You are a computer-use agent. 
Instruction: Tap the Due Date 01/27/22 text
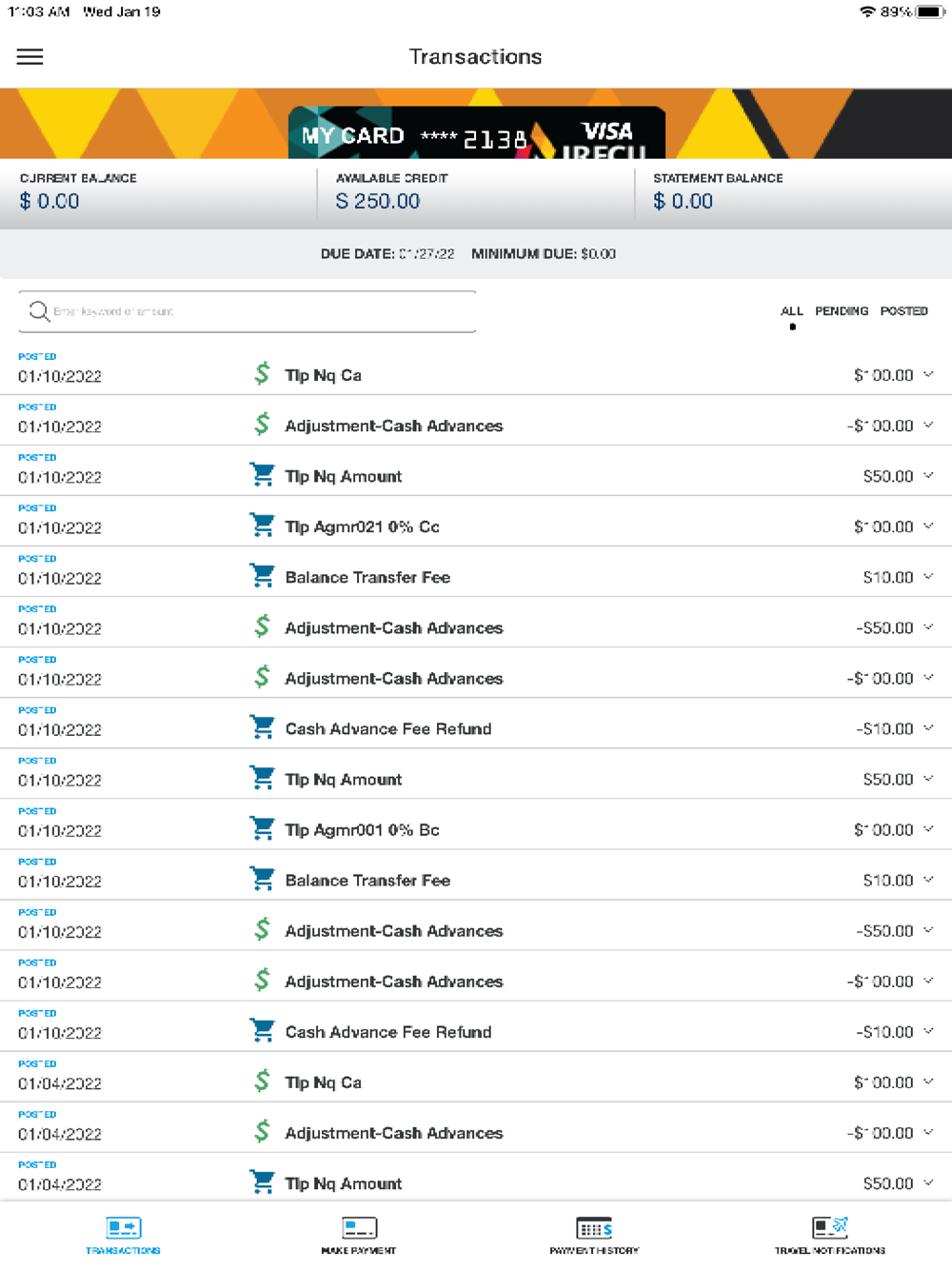point(387,254)
